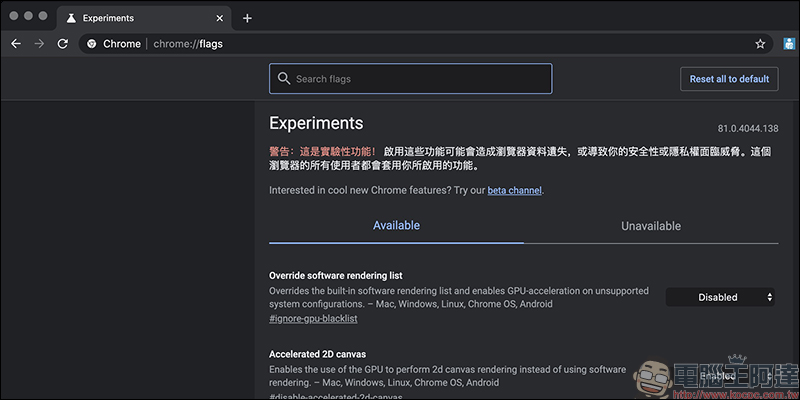Click the magnifier icon in Search flags
The height and width of the screenshot is (400, 800).
(x=284, y=79)
